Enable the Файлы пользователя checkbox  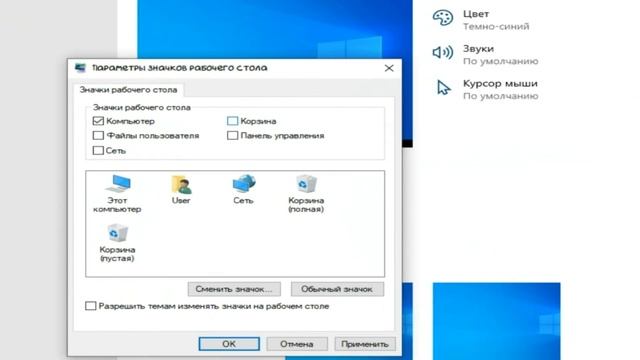98,136
